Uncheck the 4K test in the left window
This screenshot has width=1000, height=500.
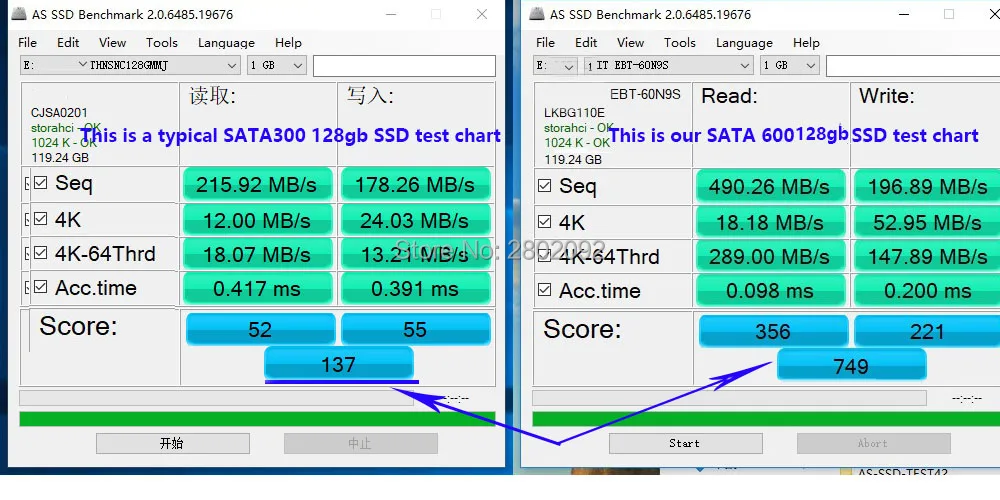41,219
